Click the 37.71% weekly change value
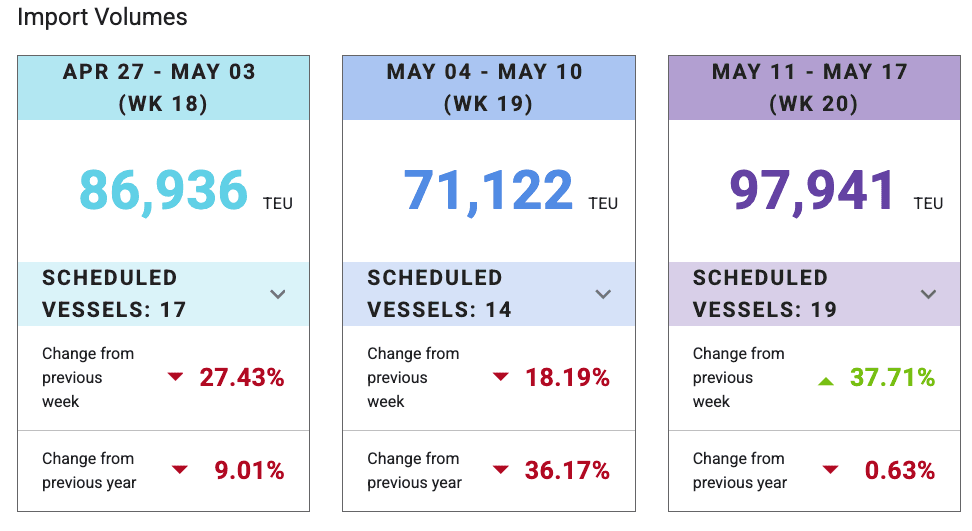The height and width of the screenshot is (531, 972). 892,377
